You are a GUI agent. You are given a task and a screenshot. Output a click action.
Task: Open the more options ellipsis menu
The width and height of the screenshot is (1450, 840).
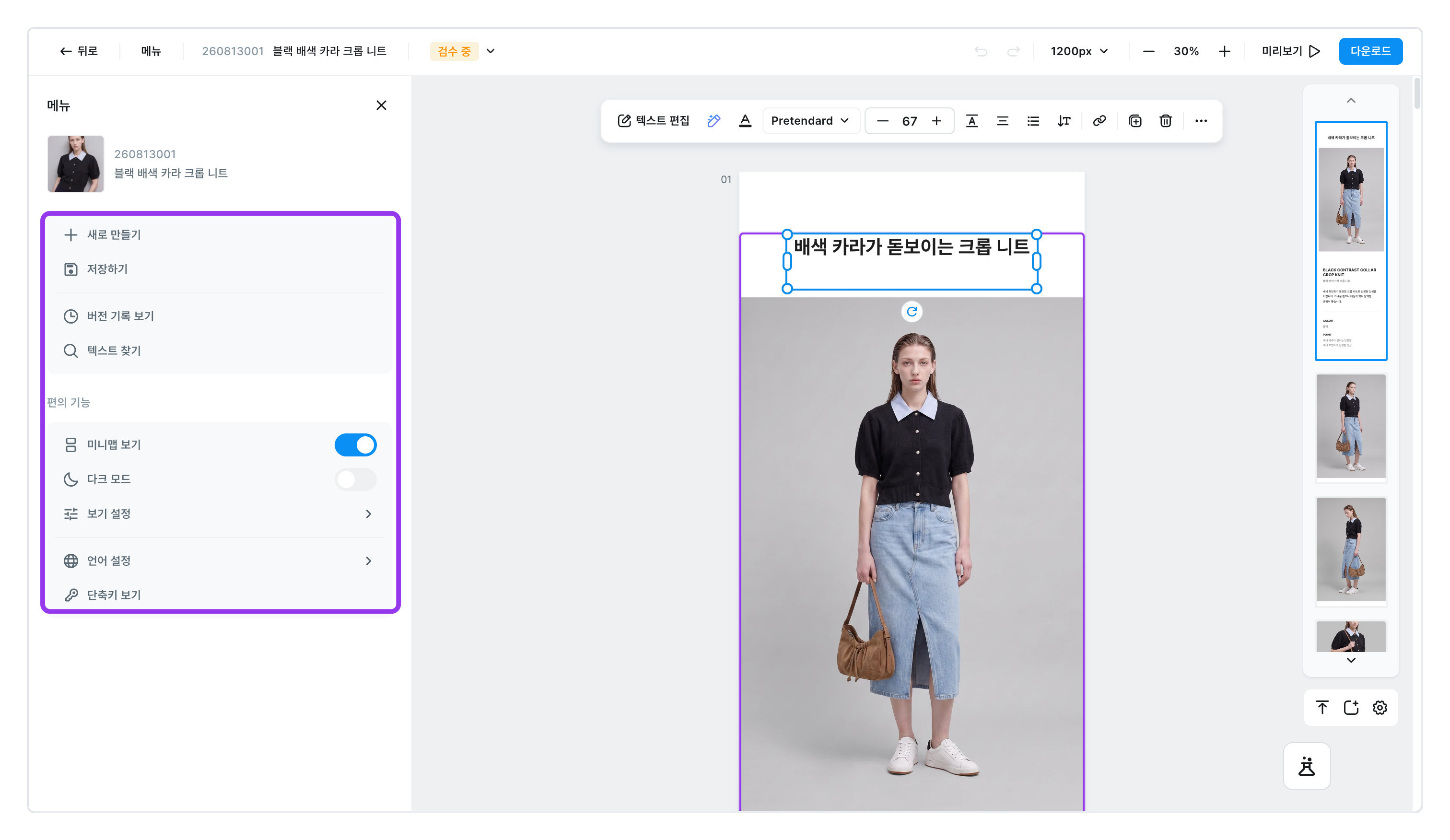1201,121
